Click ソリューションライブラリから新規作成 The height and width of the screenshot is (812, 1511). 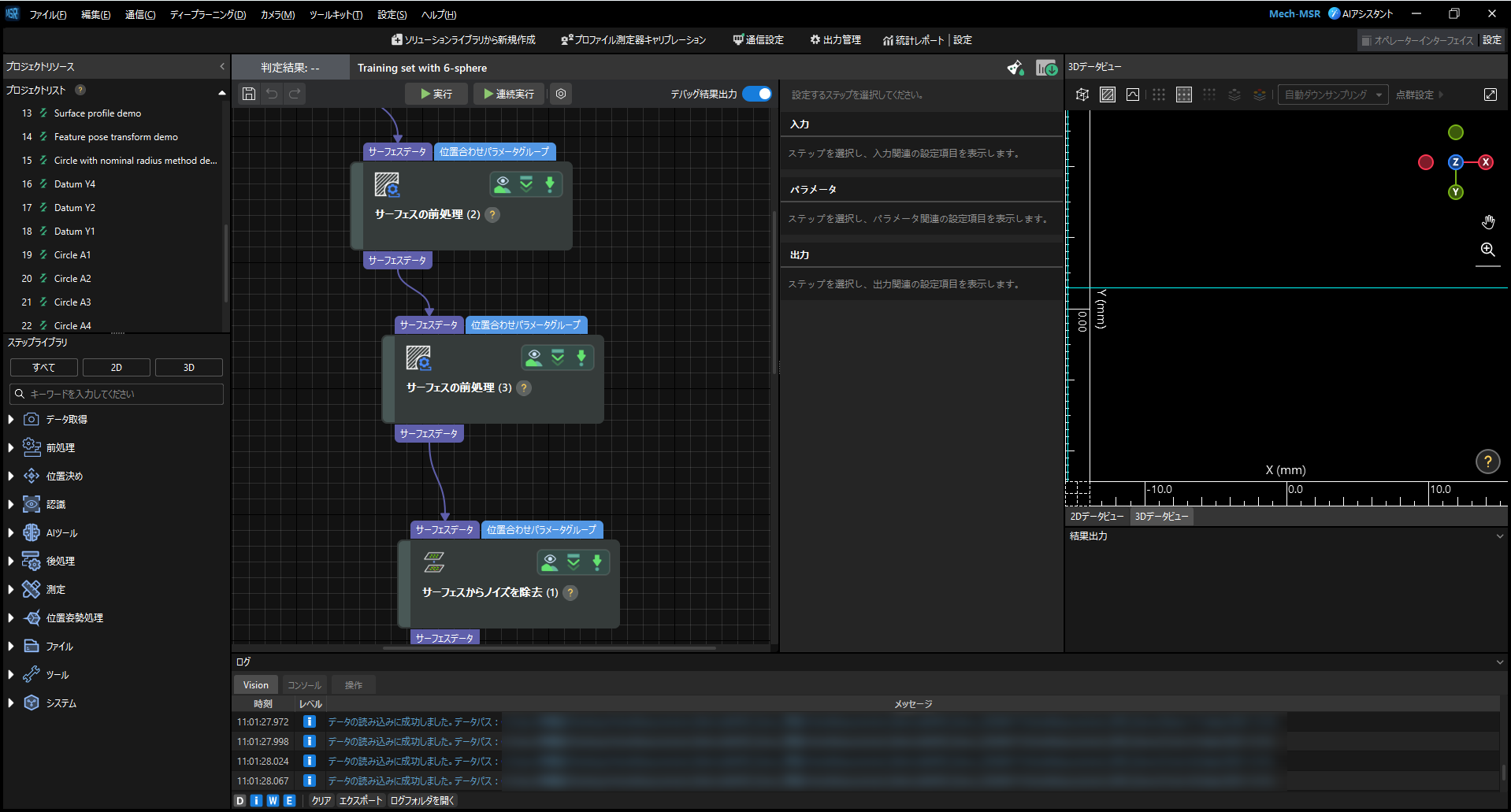463,40
